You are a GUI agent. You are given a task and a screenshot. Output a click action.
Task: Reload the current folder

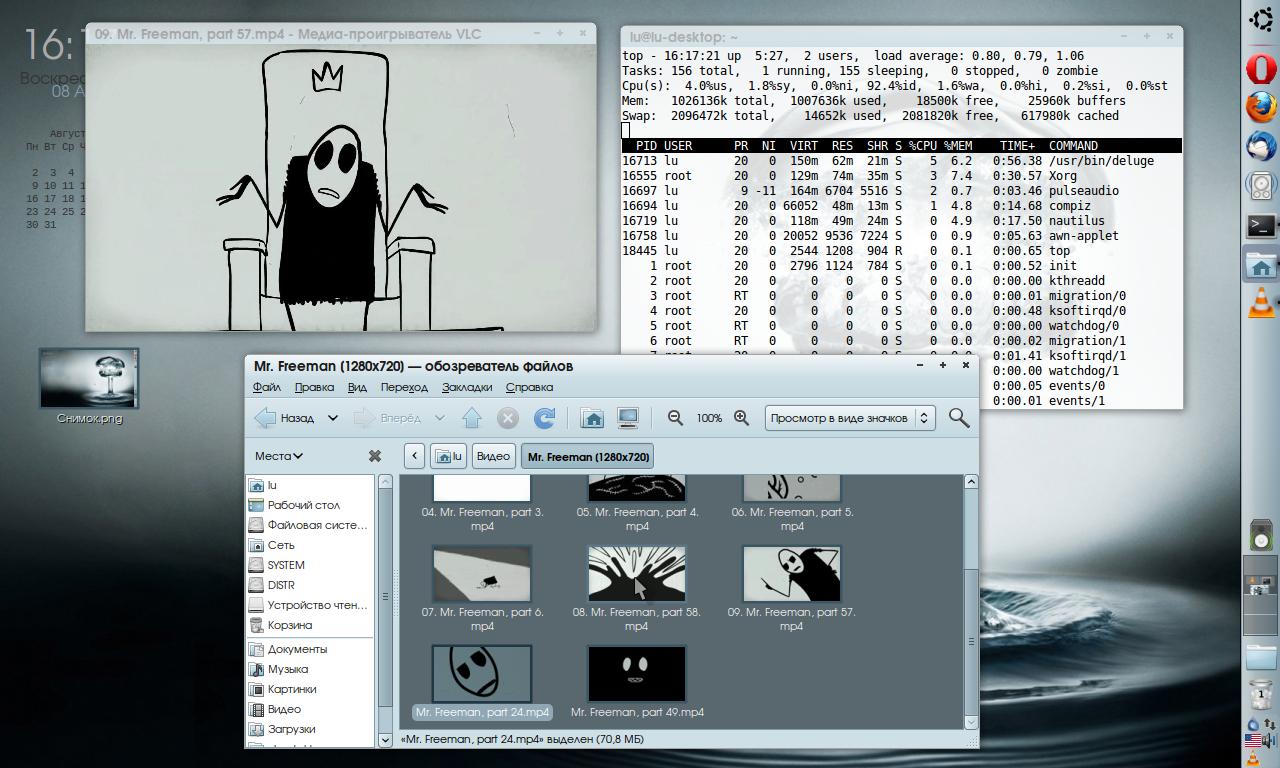click(544, 418)
